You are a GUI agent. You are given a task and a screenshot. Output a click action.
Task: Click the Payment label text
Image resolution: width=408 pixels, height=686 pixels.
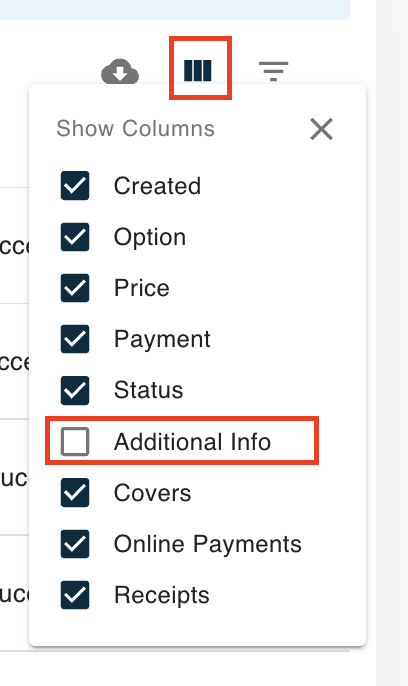162,339
